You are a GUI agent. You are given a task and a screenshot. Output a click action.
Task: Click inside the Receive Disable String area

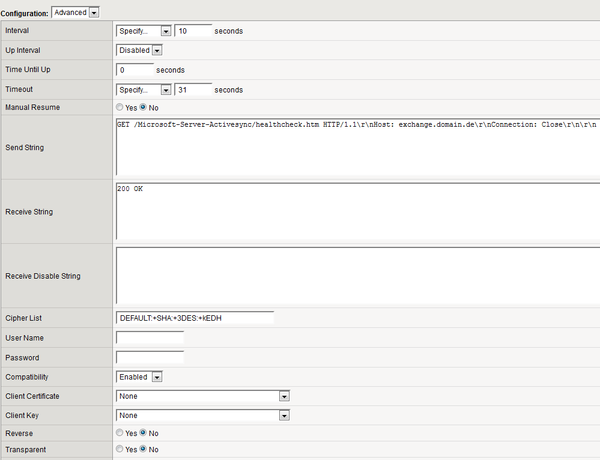click(358, 276)
